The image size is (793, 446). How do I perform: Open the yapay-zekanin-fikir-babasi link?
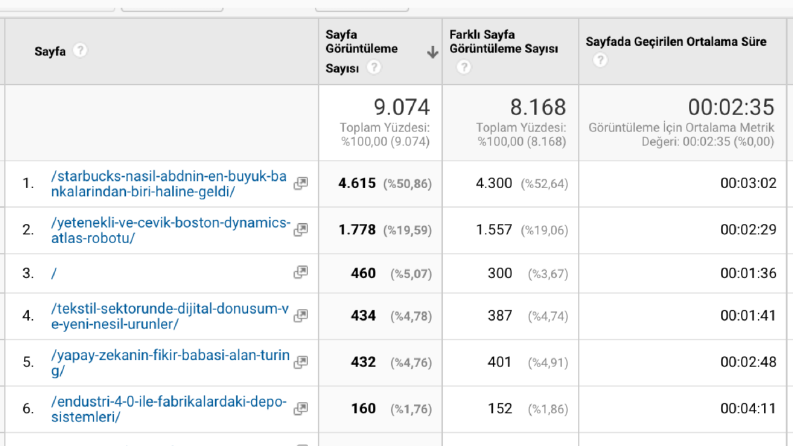170,363
